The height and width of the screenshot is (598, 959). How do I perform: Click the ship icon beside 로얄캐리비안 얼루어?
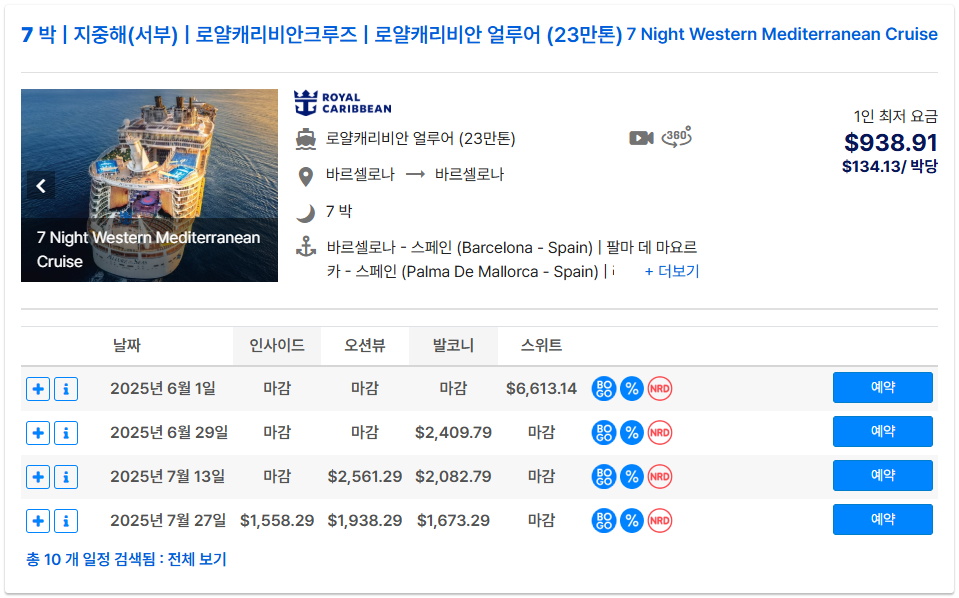coord(306,139)
